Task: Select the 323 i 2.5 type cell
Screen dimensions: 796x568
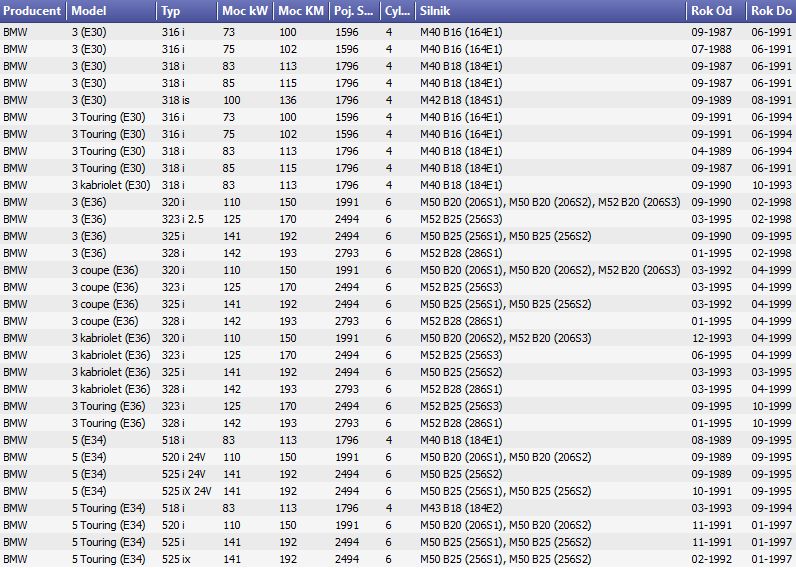Action: point(183,219)
